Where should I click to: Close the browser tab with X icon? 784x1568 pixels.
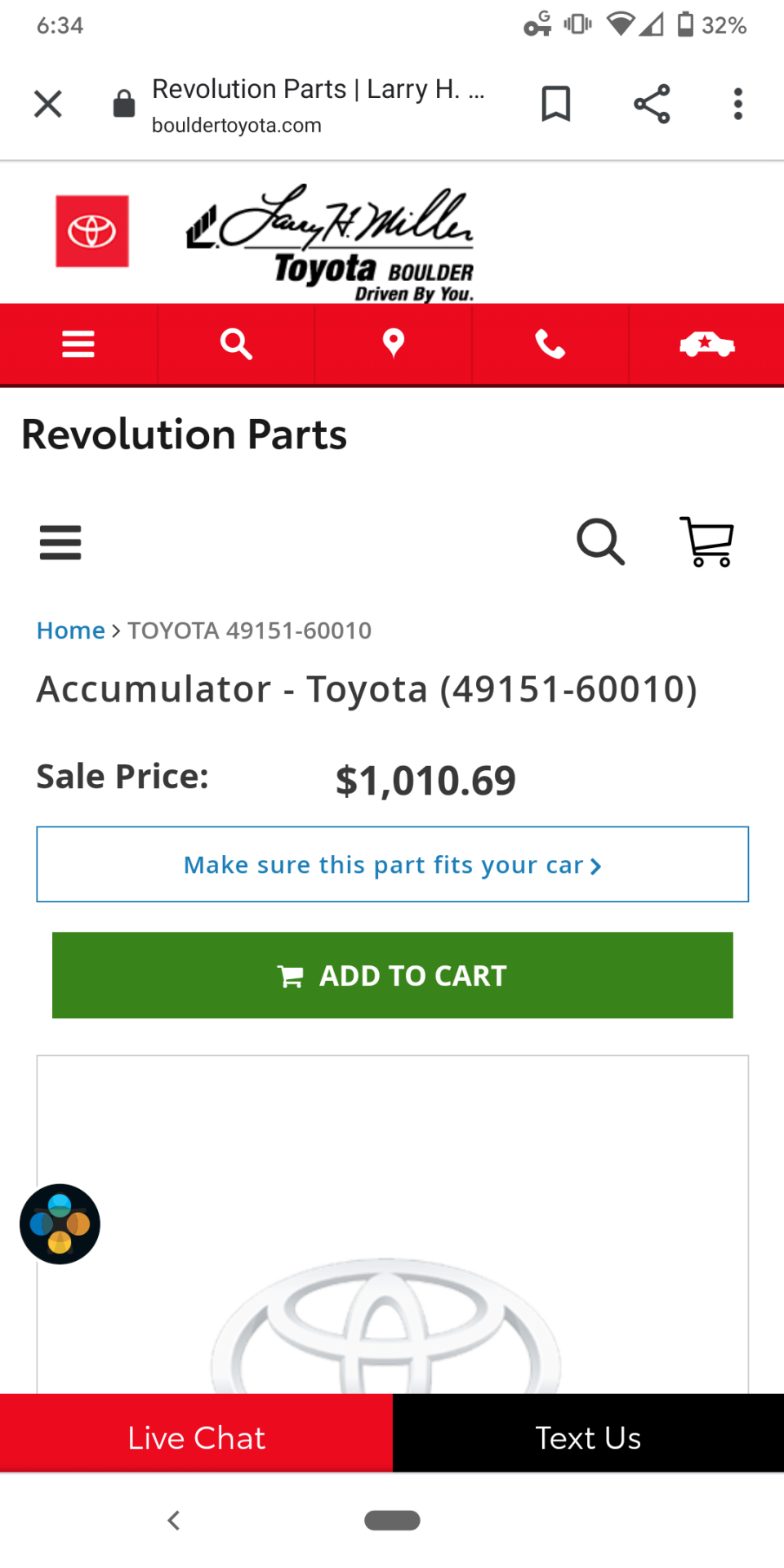tap(48, 104)
